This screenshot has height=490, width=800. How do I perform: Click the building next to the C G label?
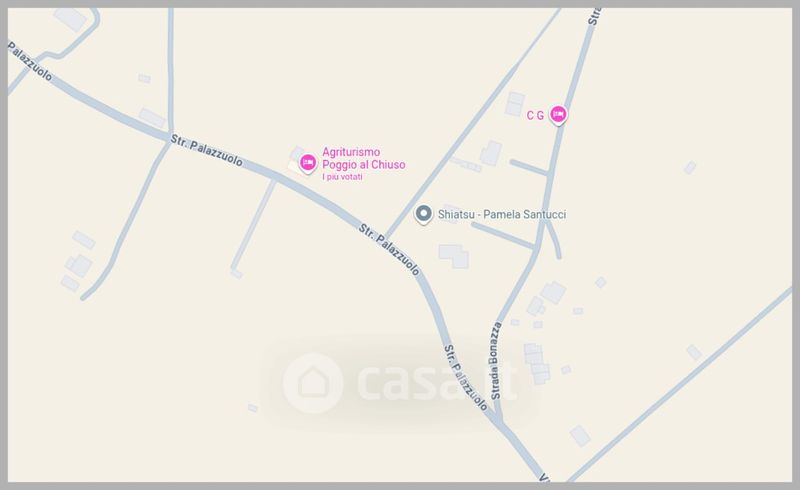point(515,104)
